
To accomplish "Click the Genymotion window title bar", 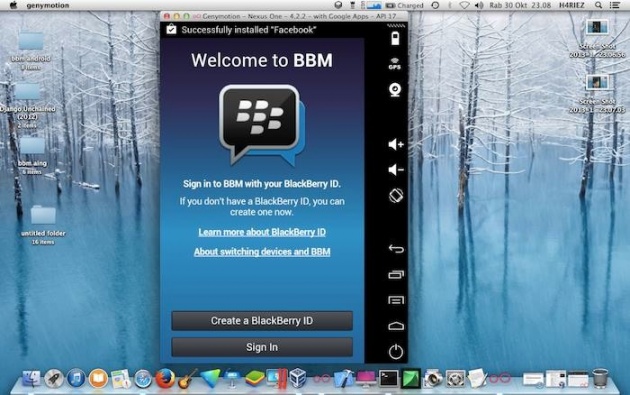I will (x=284, y=16).
